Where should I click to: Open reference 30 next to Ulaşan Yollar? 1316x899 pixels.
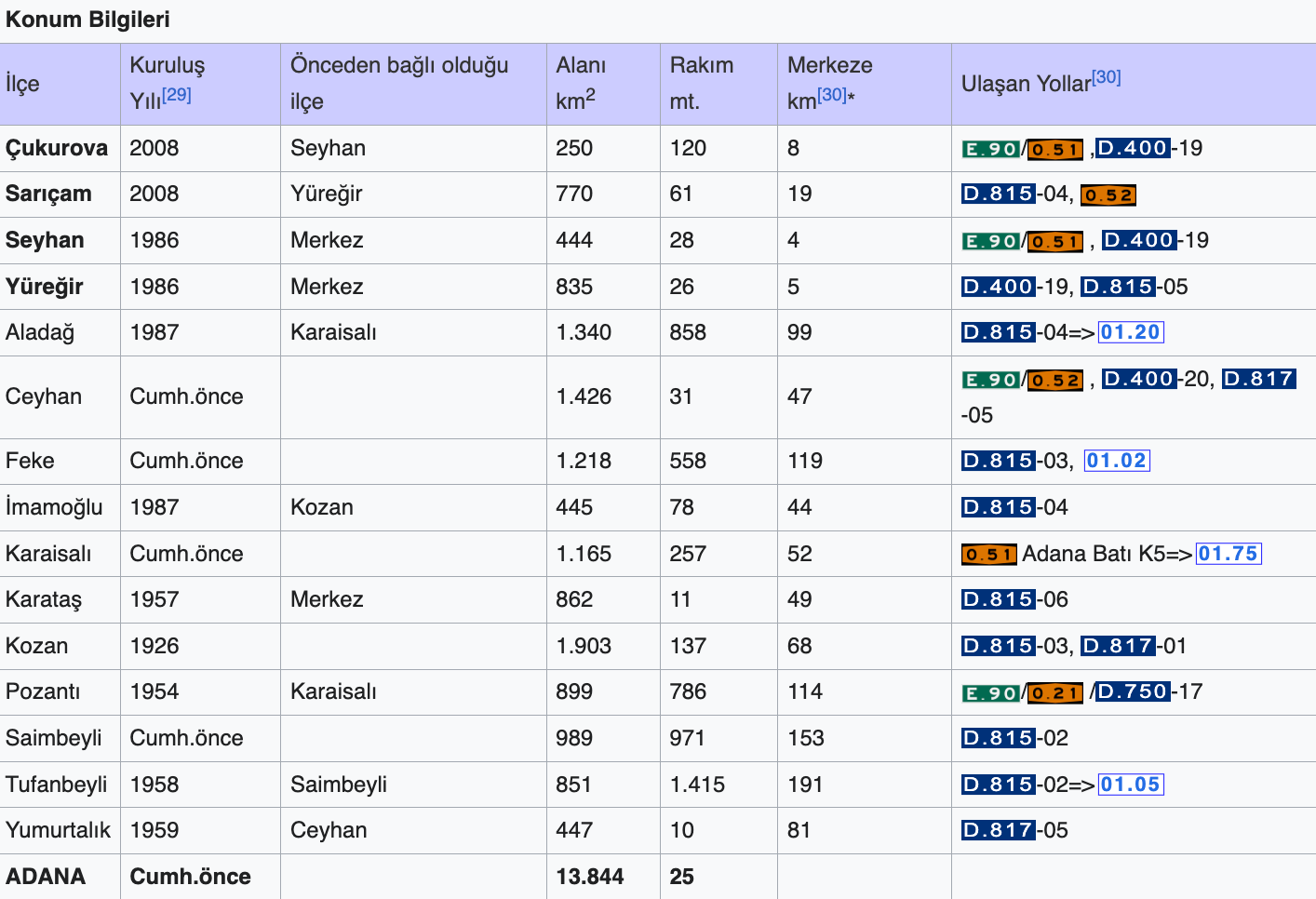pyautogui.click(x=1106, y=77)
